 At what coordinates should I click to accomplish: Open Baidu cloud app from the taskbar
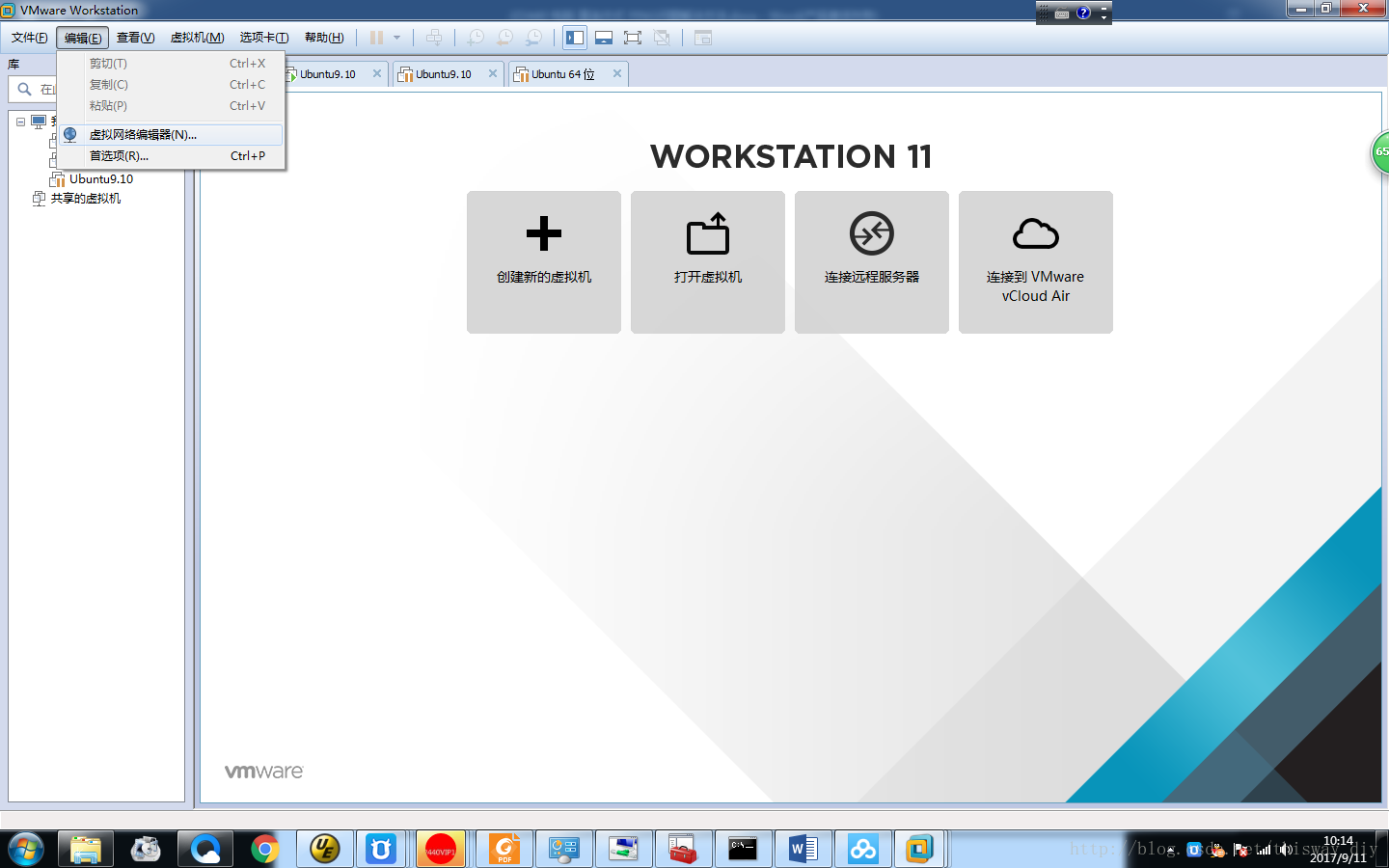(862, 849)
